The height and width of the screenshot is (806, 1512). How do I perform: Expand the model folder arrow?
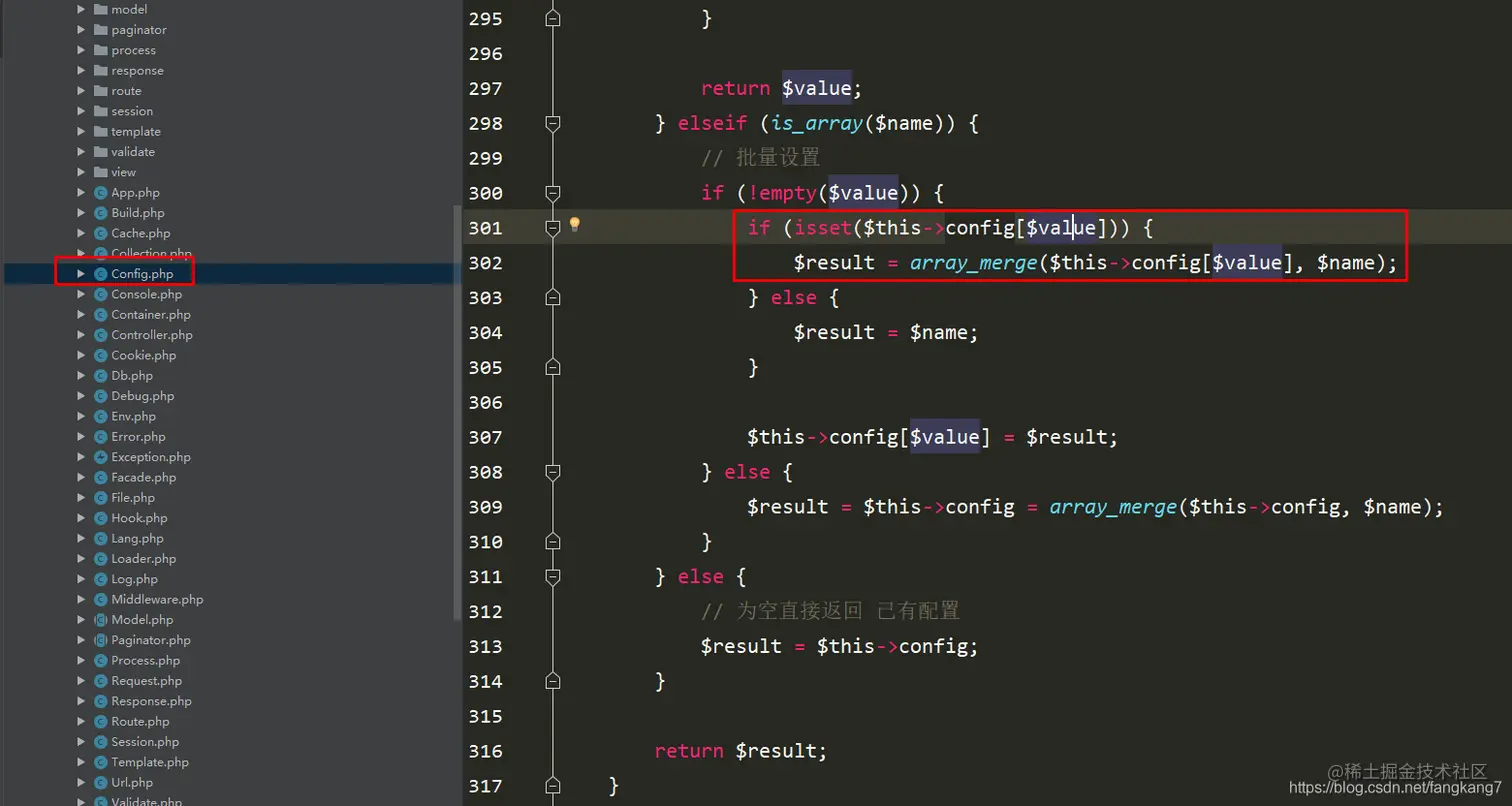coord(82,10)
